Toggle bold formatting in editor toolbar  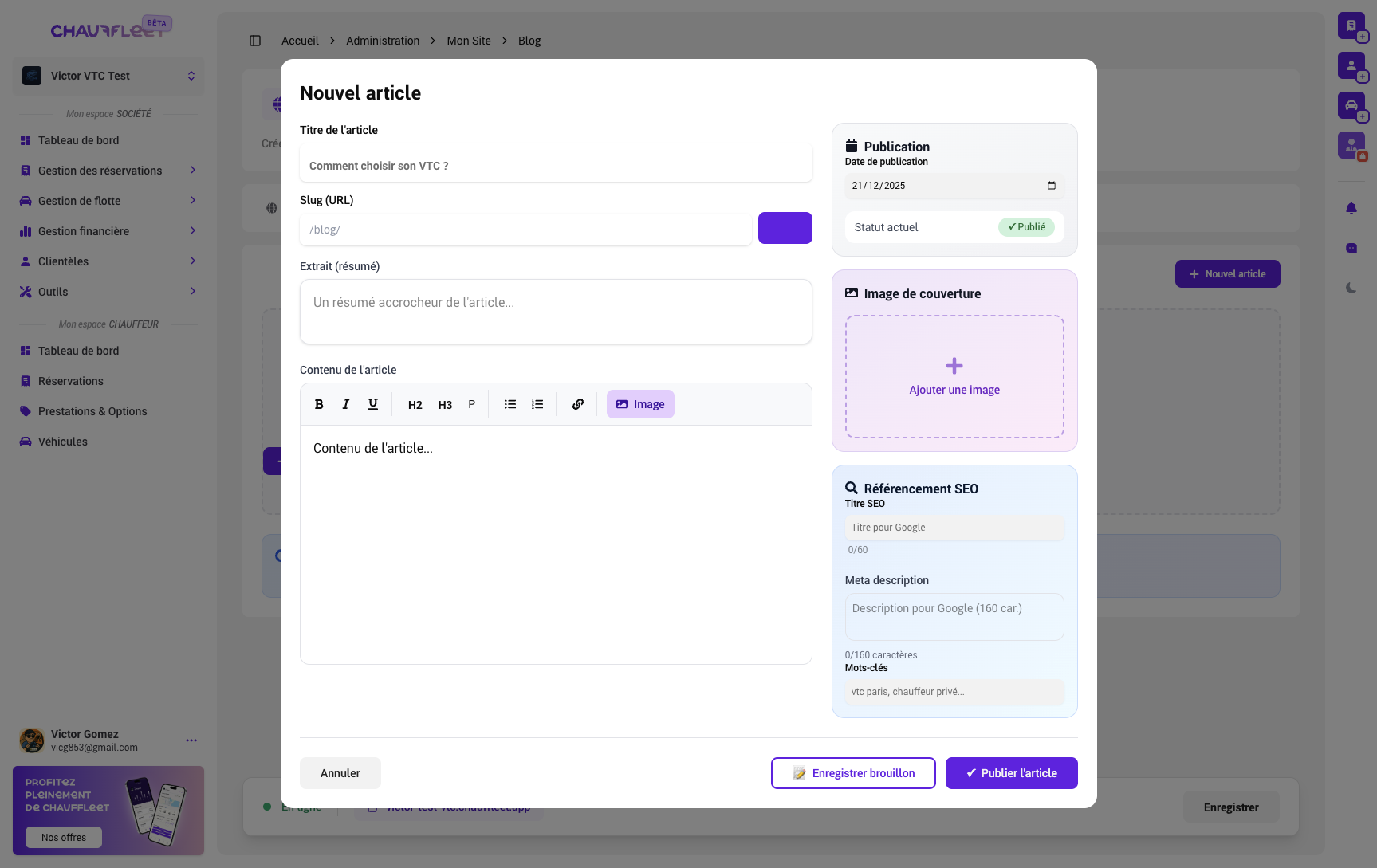(319, 404)
